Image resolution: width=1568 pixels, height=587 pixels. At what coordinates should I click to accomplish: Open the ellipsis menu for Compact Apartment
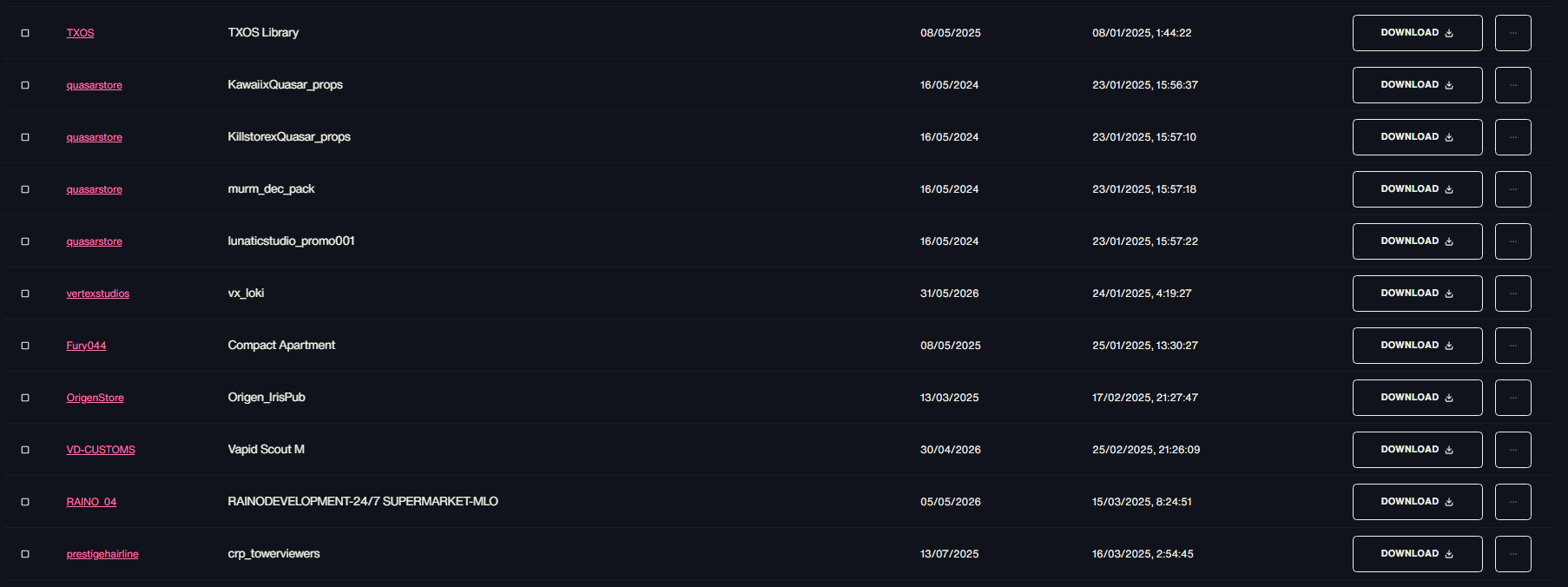1512,346
